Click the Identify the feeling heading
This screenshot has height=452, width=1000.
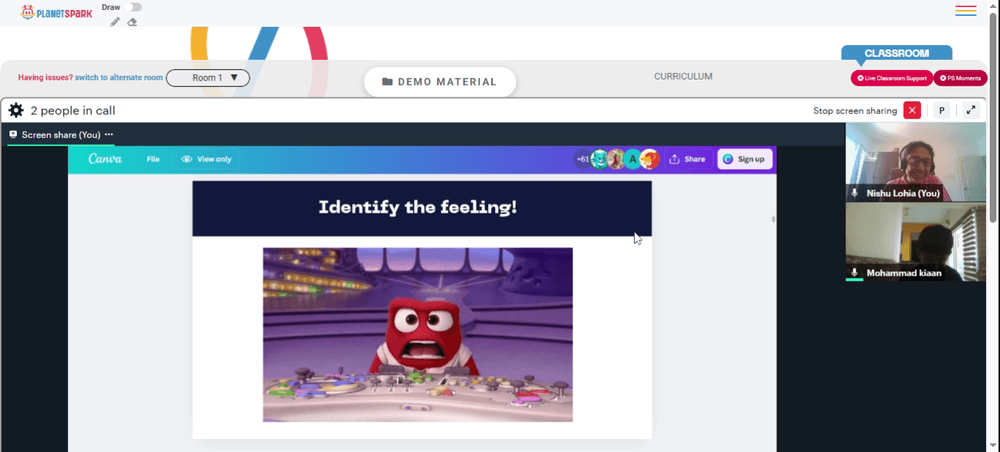pyautogui.click(x=418, y=207)
